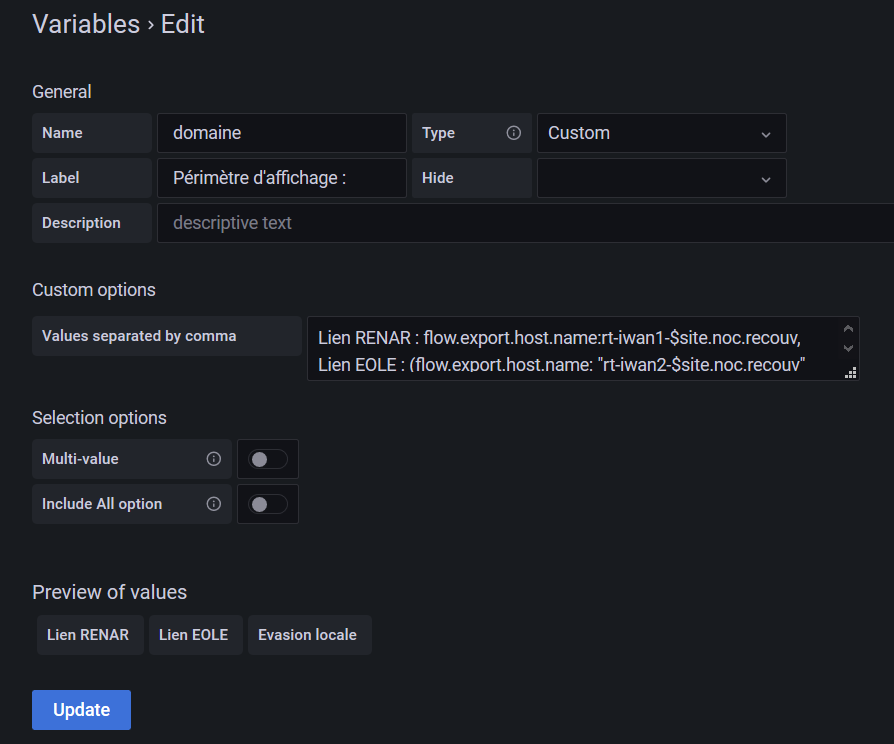Click the Type label text
Viewport: 894px width, 744px height.
tap(438, 133)
